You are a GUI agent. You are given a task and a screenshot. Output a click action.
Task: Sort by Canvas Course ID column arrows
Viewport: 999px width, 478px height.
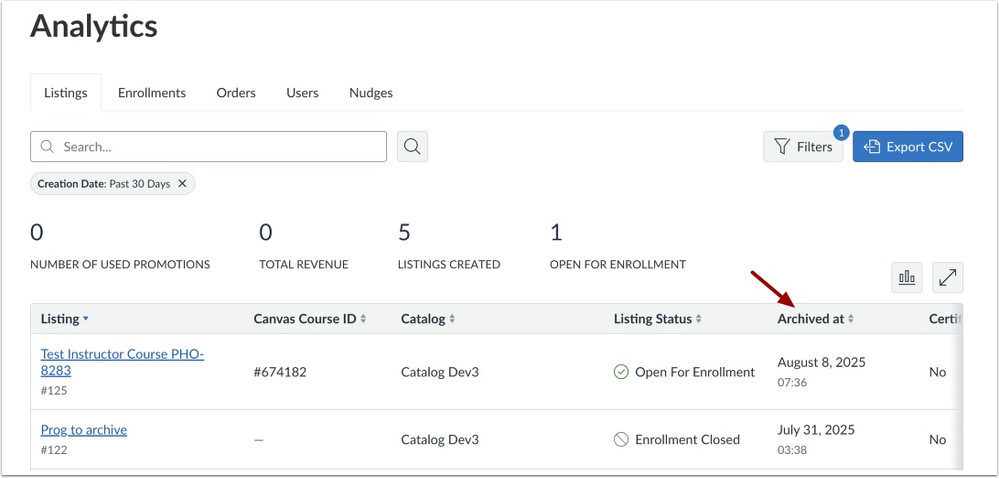coord(363,319)
